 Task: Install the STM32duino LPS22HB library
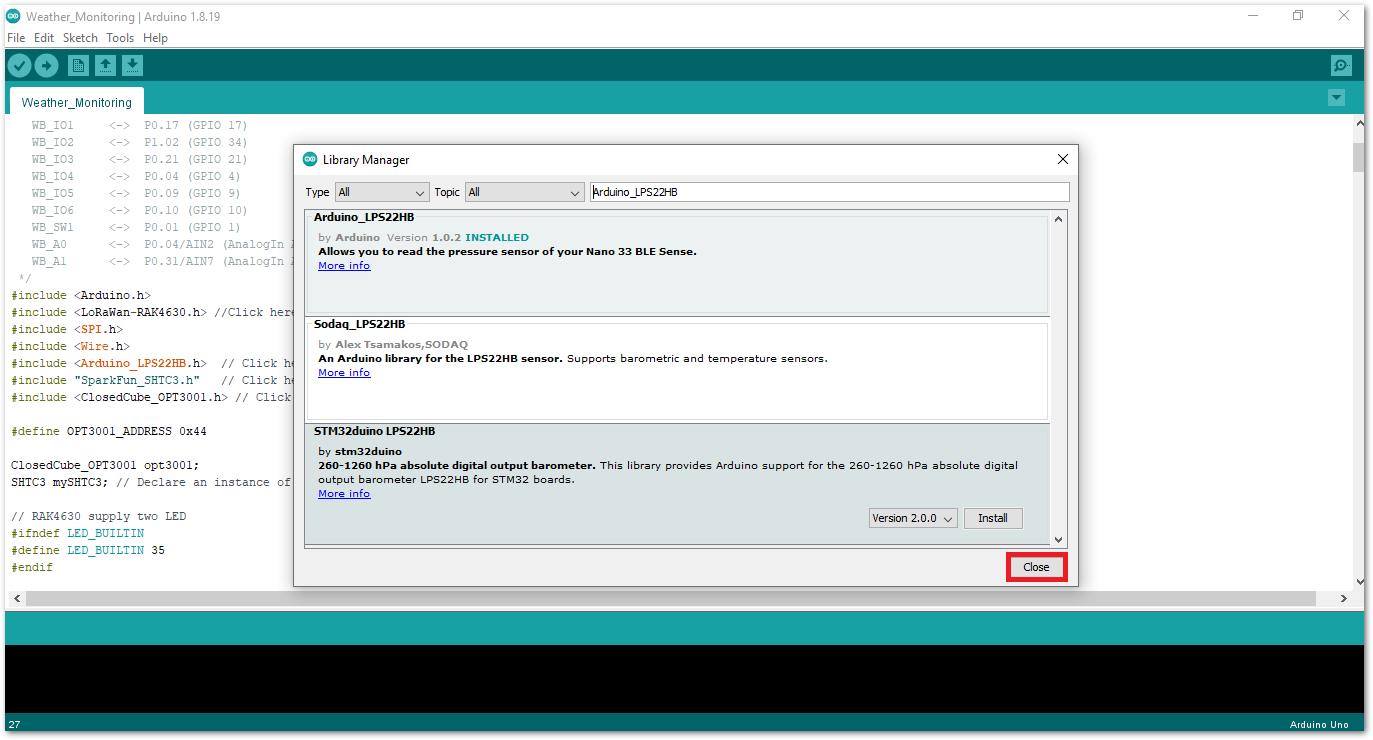click(x=992, y=518)
